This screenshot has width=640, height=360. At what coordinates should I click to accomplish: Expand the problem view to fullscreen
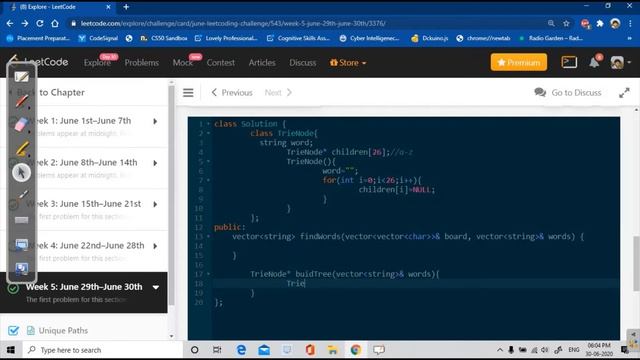click(624, 93)
